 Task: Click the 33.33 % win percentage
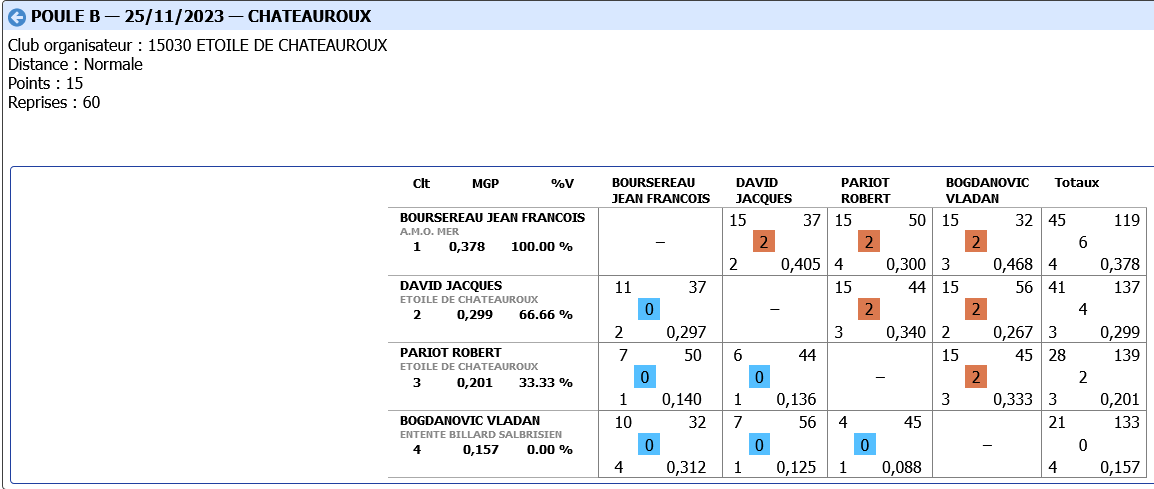pos(545,382)
